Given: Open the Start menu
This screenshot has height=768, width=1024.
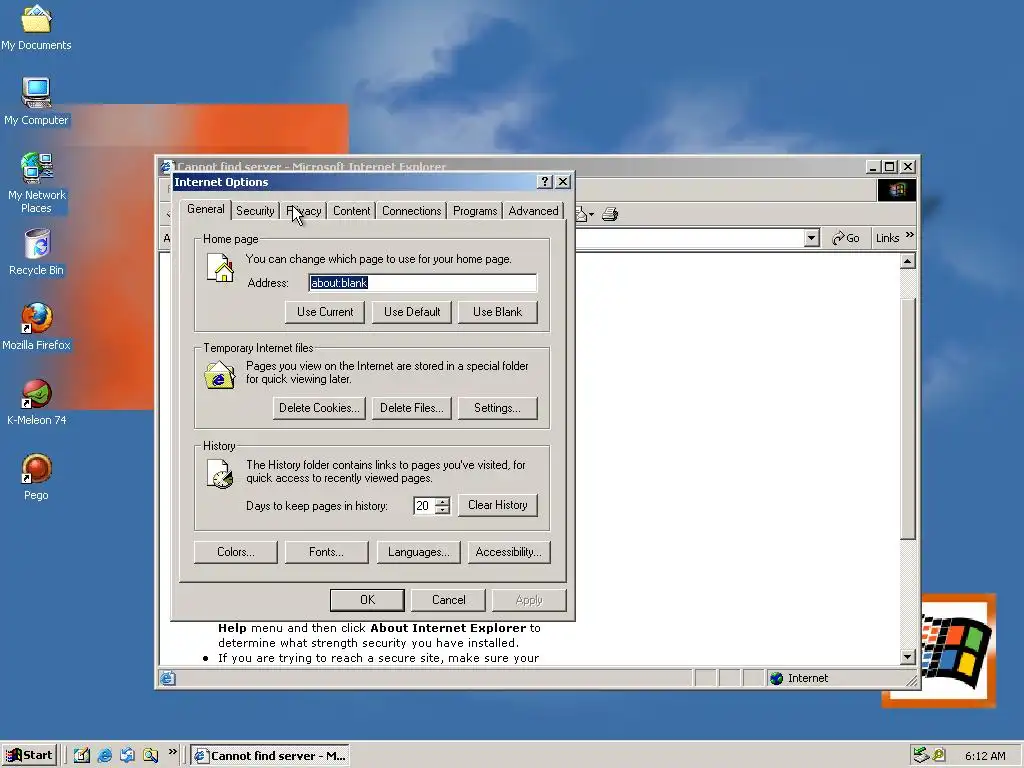Looking at the screenshot, I should click(x=29, y=755).
